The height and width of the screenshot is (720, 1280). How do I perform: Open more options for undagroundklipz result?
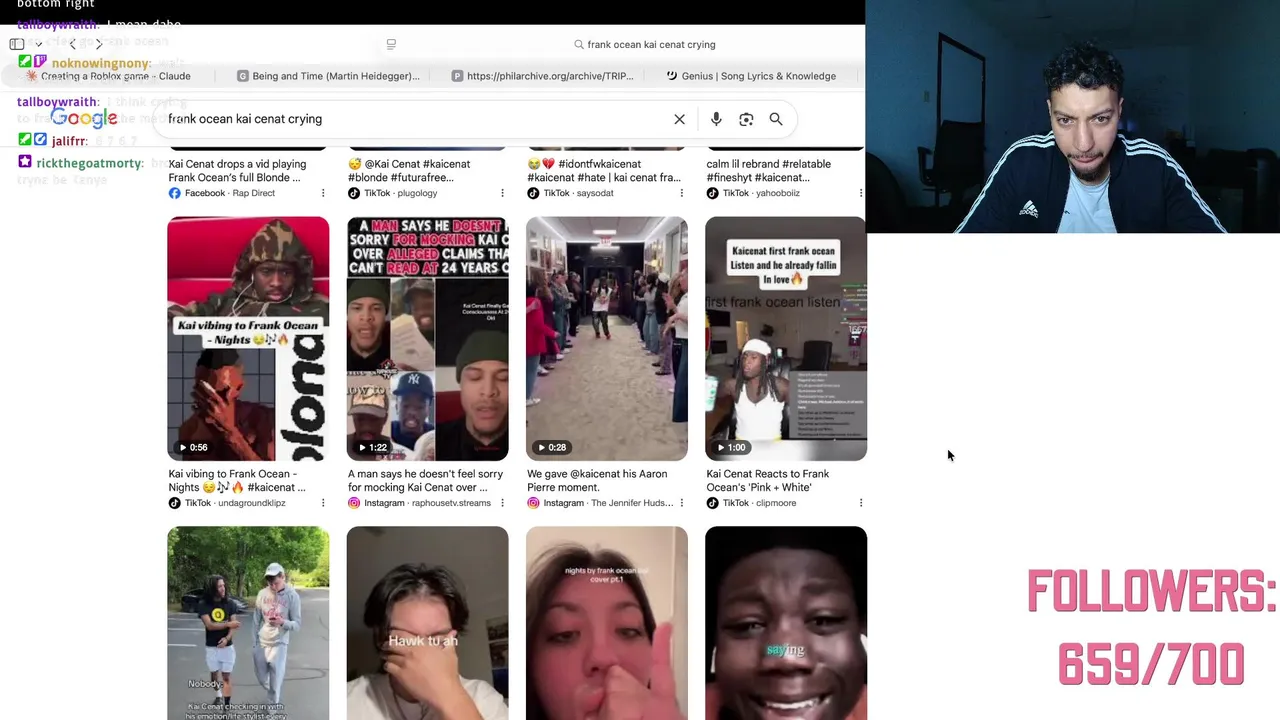[x=323, y=503]
